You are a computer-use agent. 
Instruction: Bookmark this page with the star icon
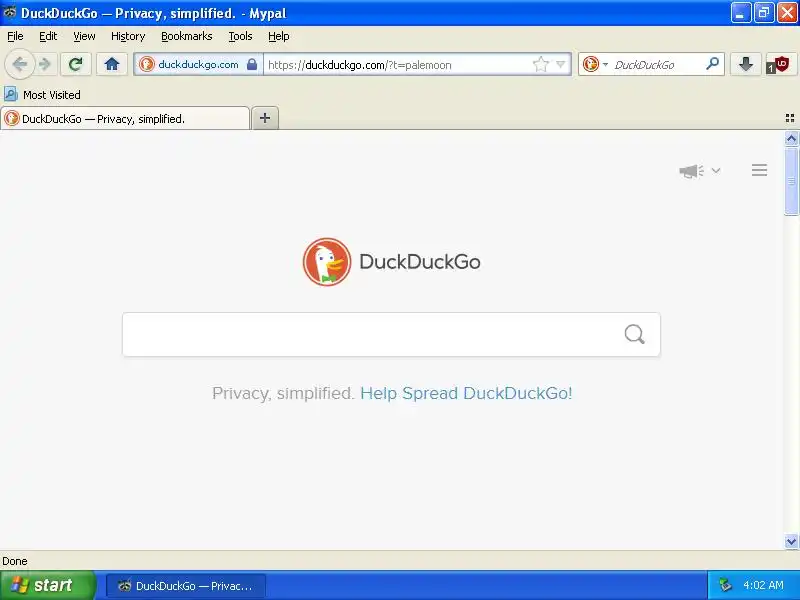pyautogui.click(x=540, y=64)
